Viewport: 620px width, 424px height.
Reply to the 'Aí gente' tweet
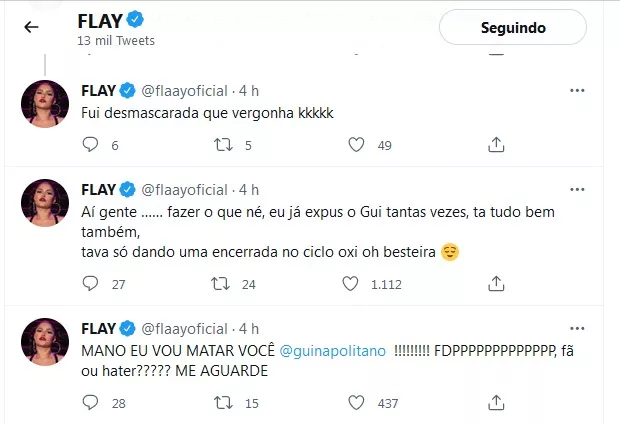tap(90, 284)
